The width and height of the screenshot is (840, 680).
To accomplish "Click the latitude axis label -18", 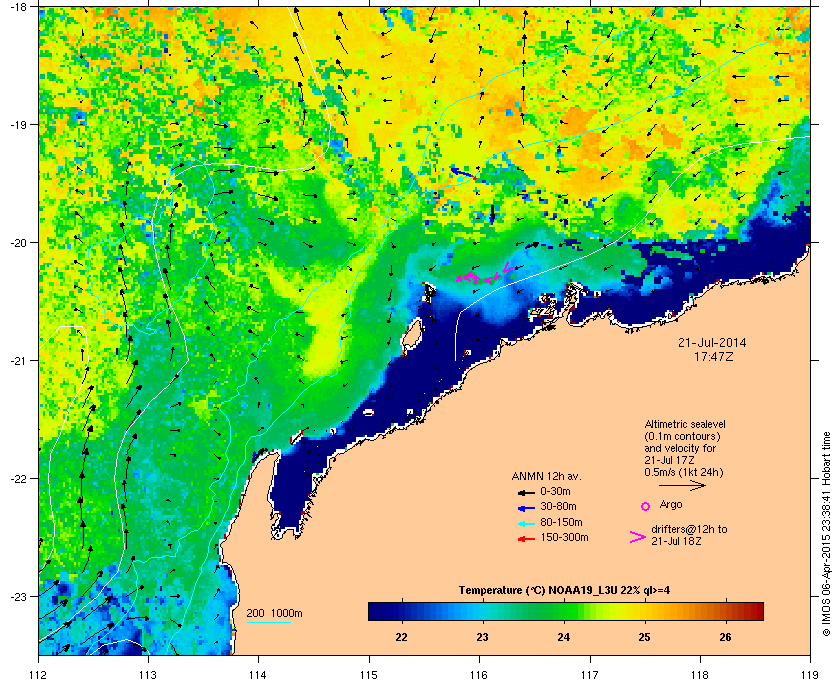I will [x=18, y=6].
